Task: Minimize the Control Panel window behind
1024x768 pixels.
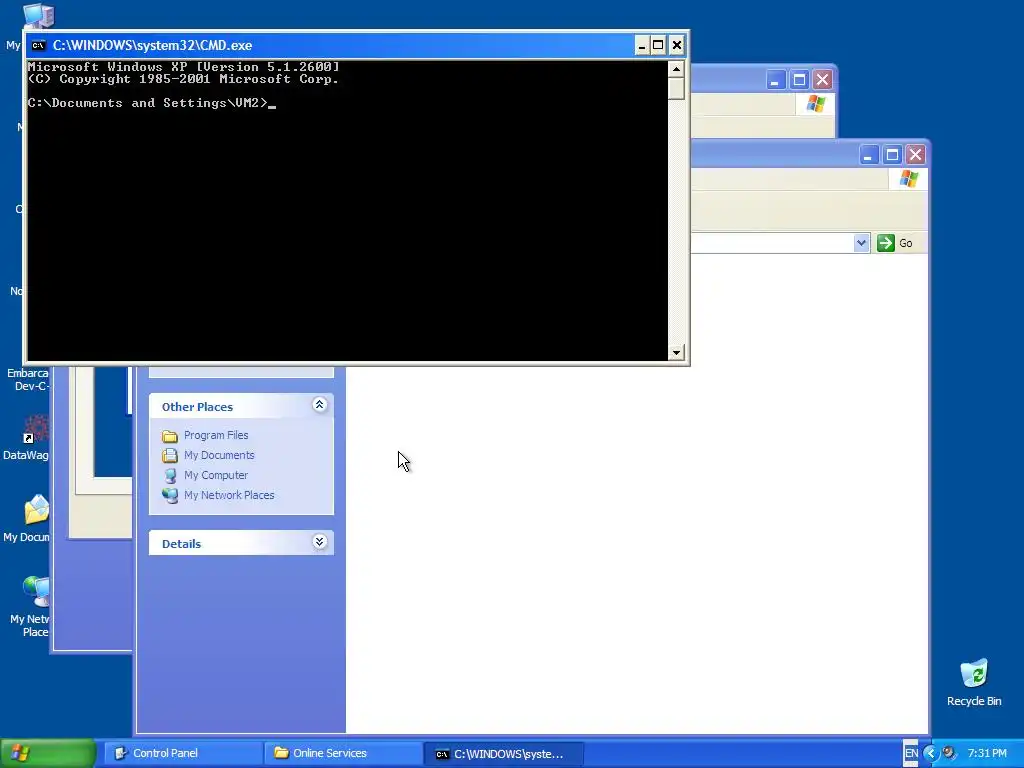Action: [x=775, y=80]
